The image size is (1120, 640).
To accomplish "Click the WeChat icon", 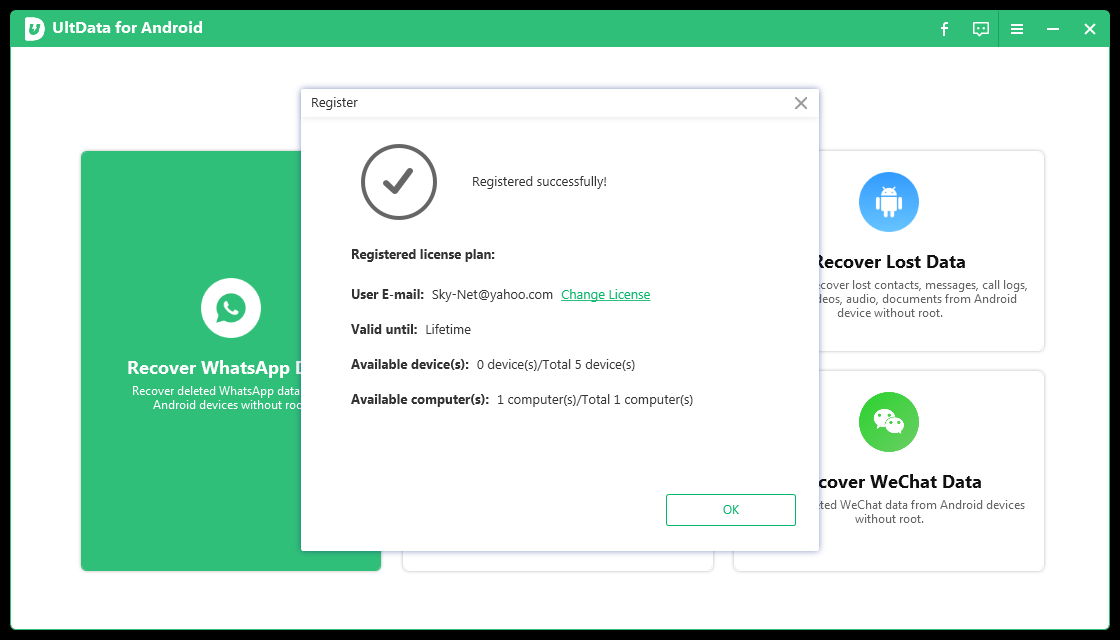I will point(889,422).
